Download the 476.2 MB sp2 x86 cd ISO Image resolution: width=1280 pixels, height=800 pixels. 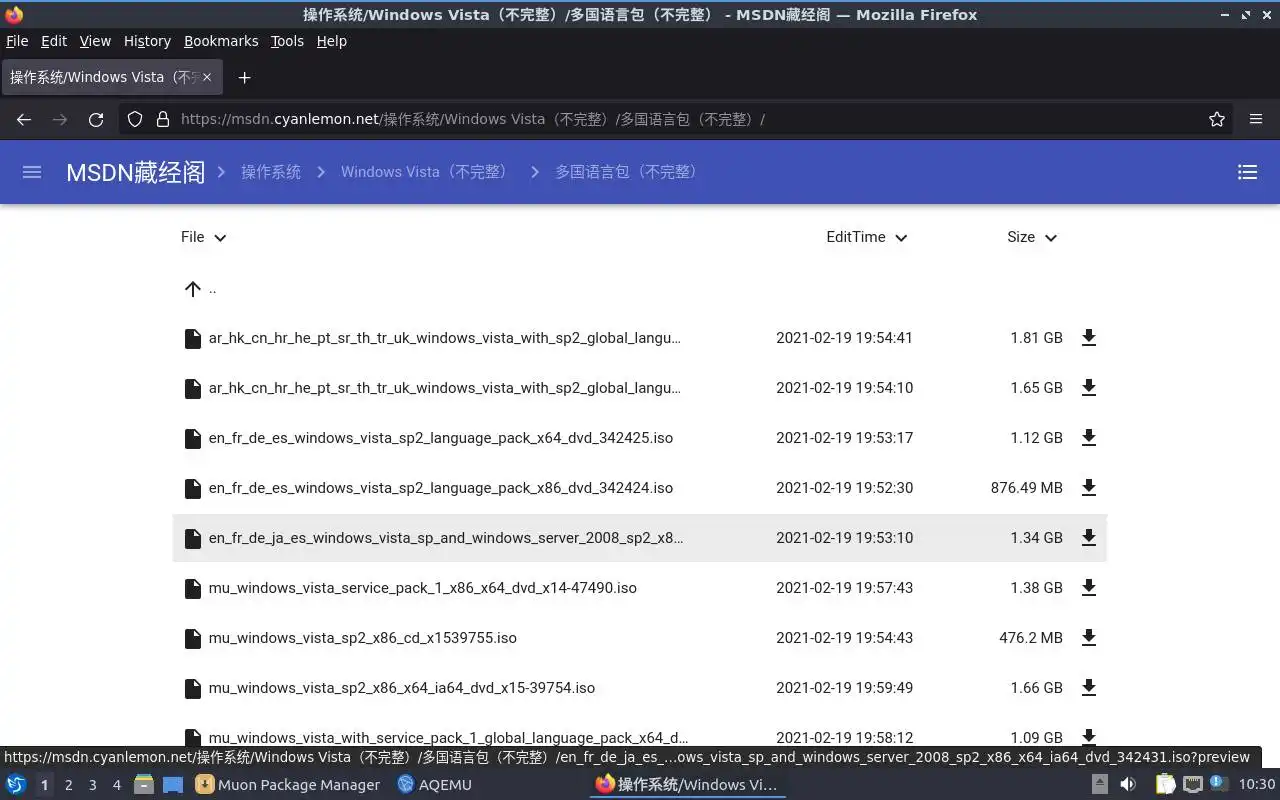[x=1089, y=638]
